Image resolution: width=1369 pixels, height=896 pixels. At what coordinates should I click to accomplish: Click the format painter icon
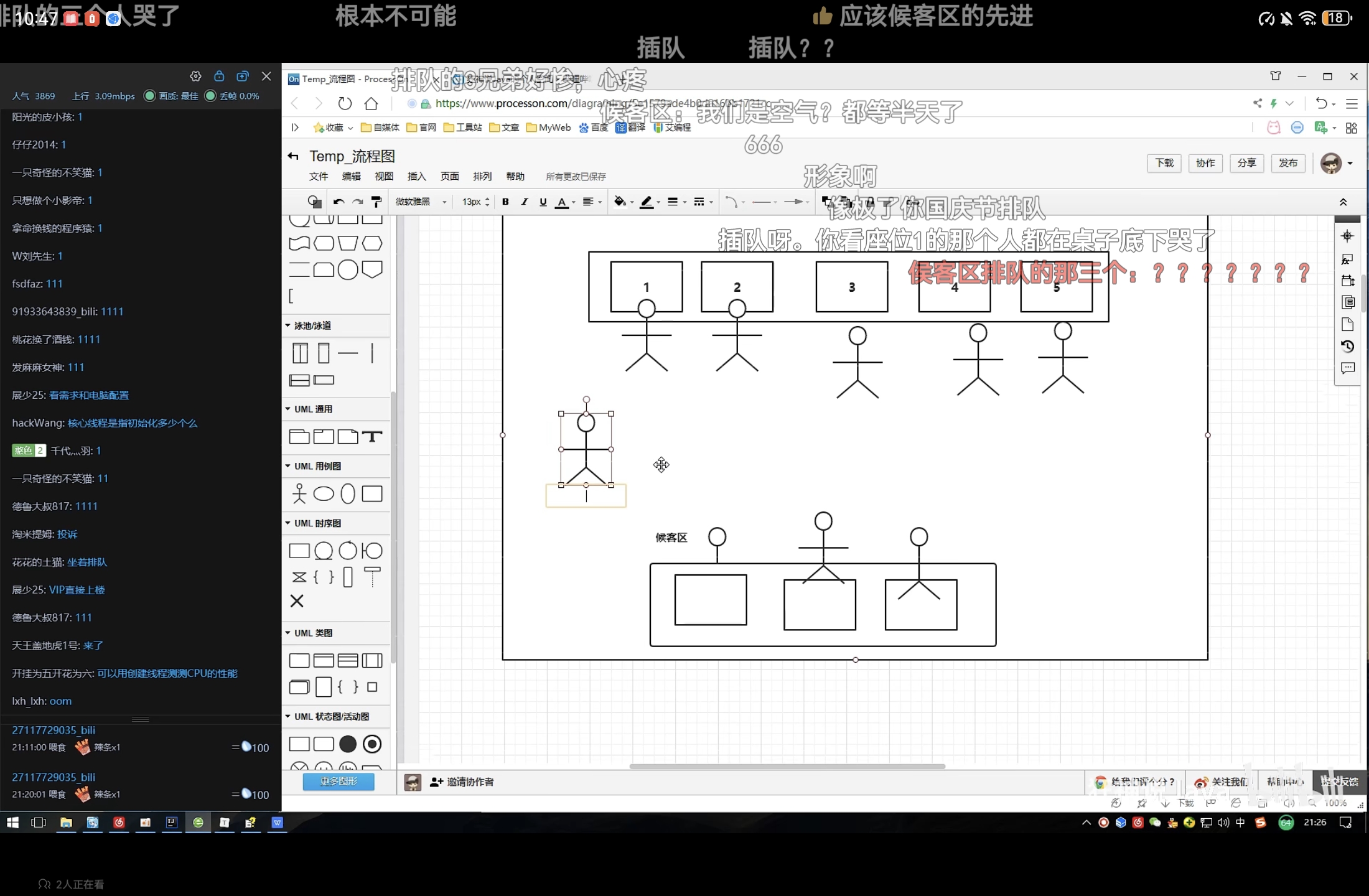click(x=376, y=202)
